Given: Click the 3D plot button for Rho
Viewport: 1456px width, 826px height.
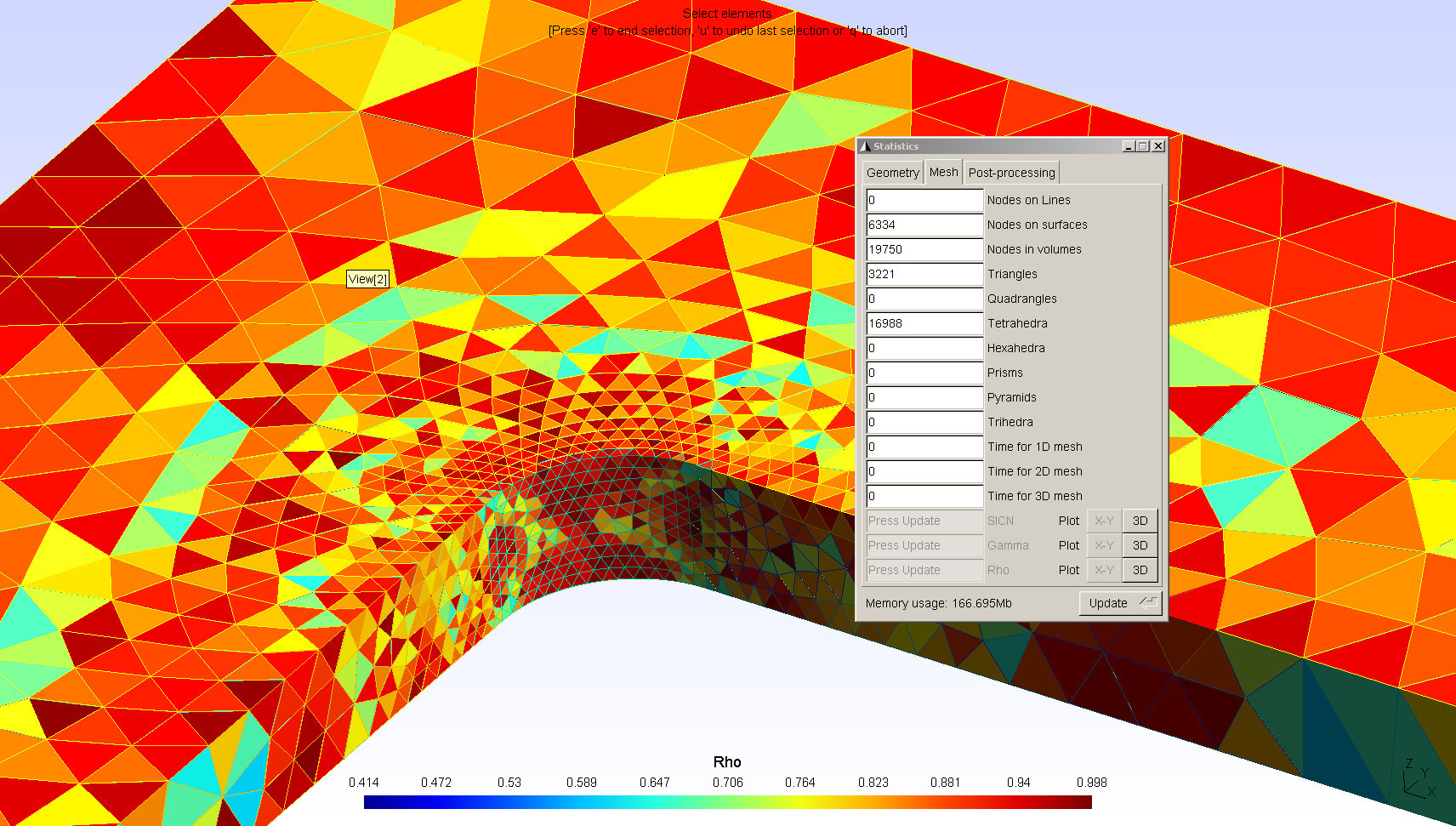Looking at the screenshot, I should [1140, 570].
